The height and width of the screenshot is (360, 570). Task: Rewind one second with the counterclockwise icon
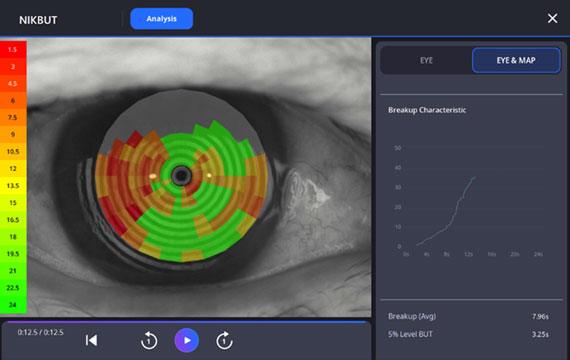click(149, 341)
